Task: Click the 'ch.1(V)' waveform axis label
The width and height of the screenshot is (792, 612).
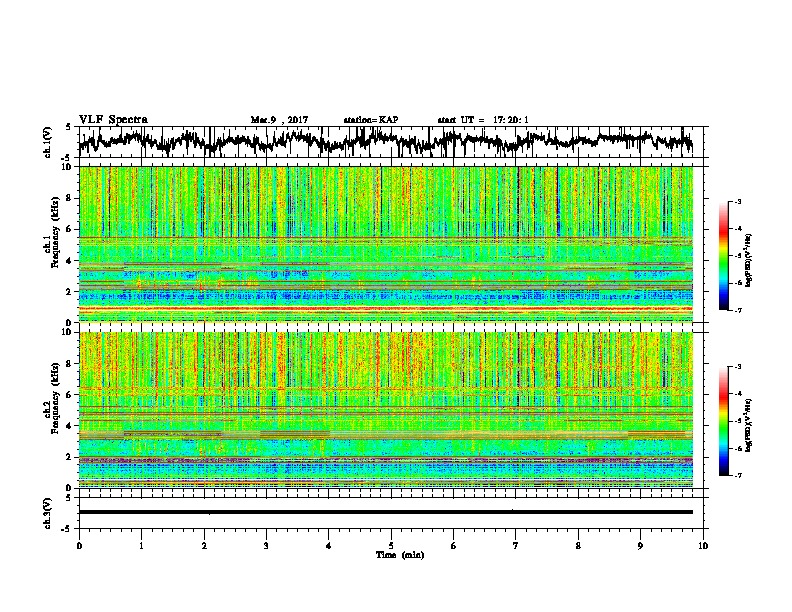Action: point(48,142)
